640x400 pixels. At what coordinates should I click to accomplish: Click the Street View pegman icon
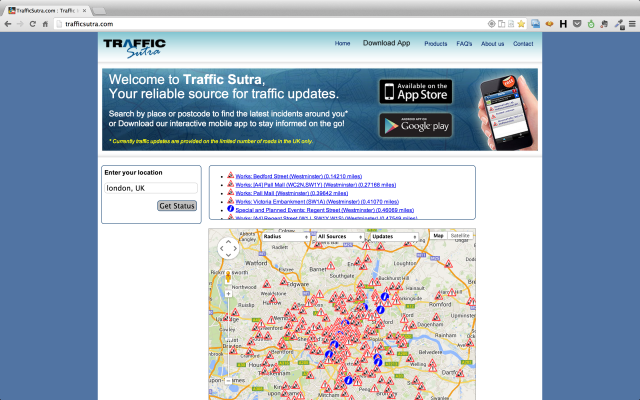click(x=228, y=277)
